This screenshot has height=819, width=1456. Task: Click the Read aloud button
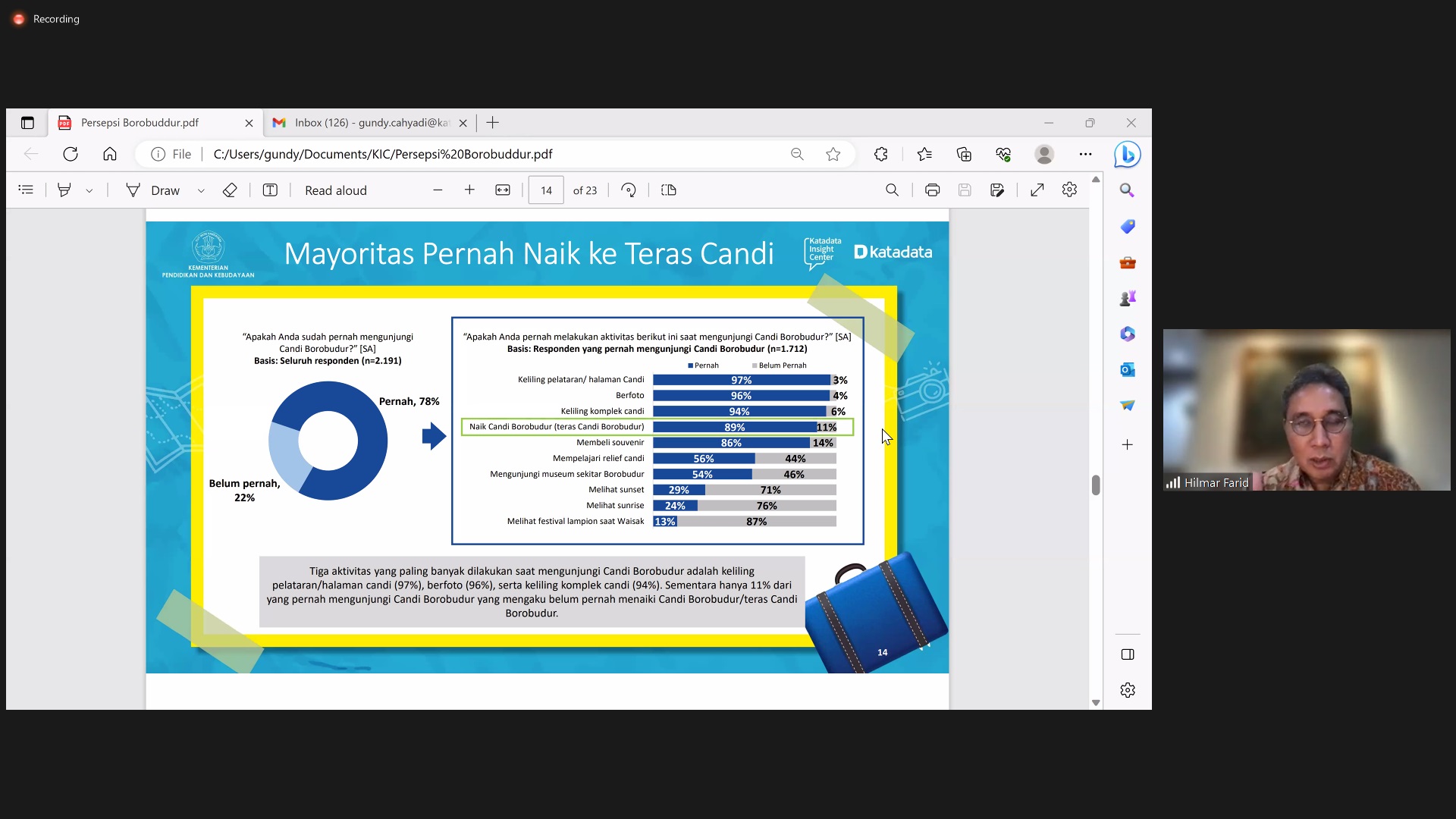tap(335, 190)
